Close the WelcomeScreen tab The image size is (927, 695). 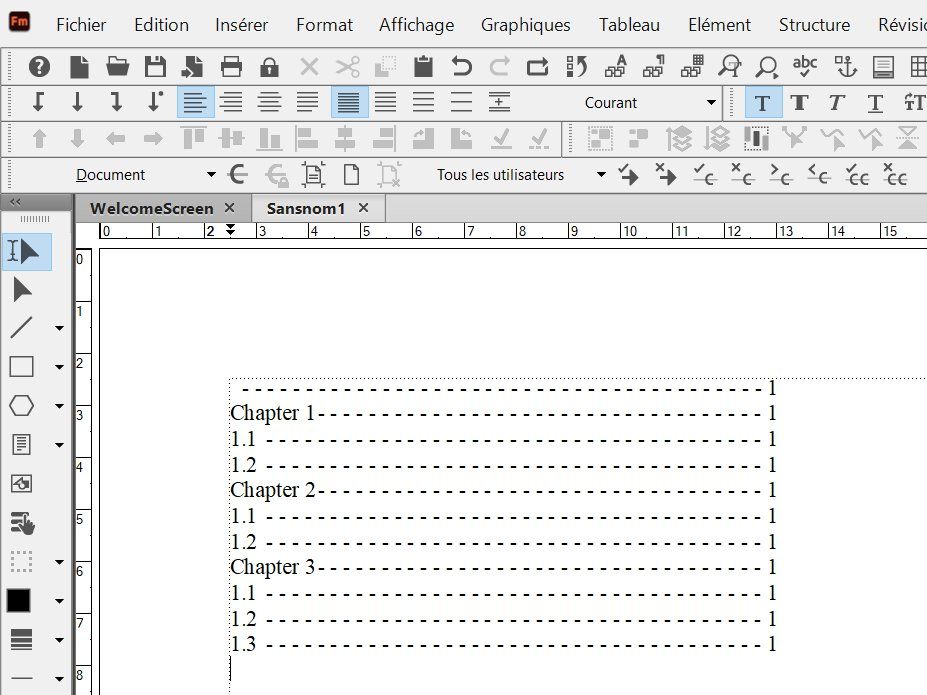point(229,208)
